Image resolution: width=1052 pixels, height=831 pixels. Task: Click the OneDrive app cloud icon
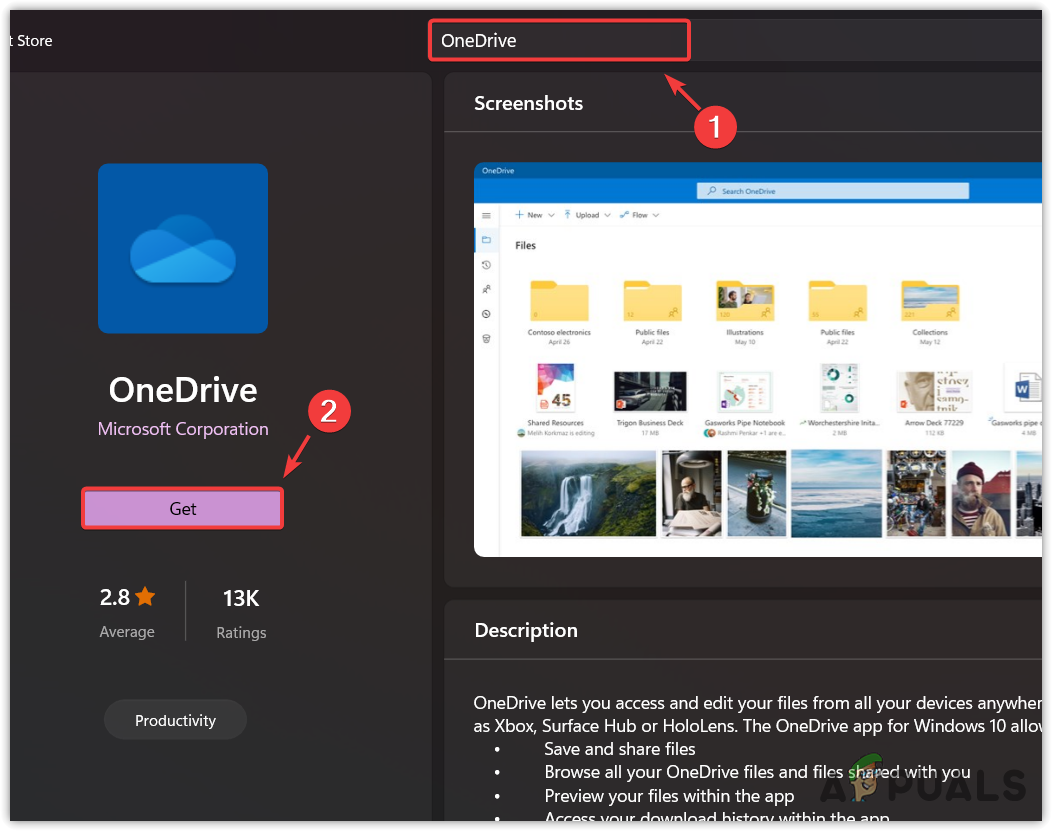183,249
